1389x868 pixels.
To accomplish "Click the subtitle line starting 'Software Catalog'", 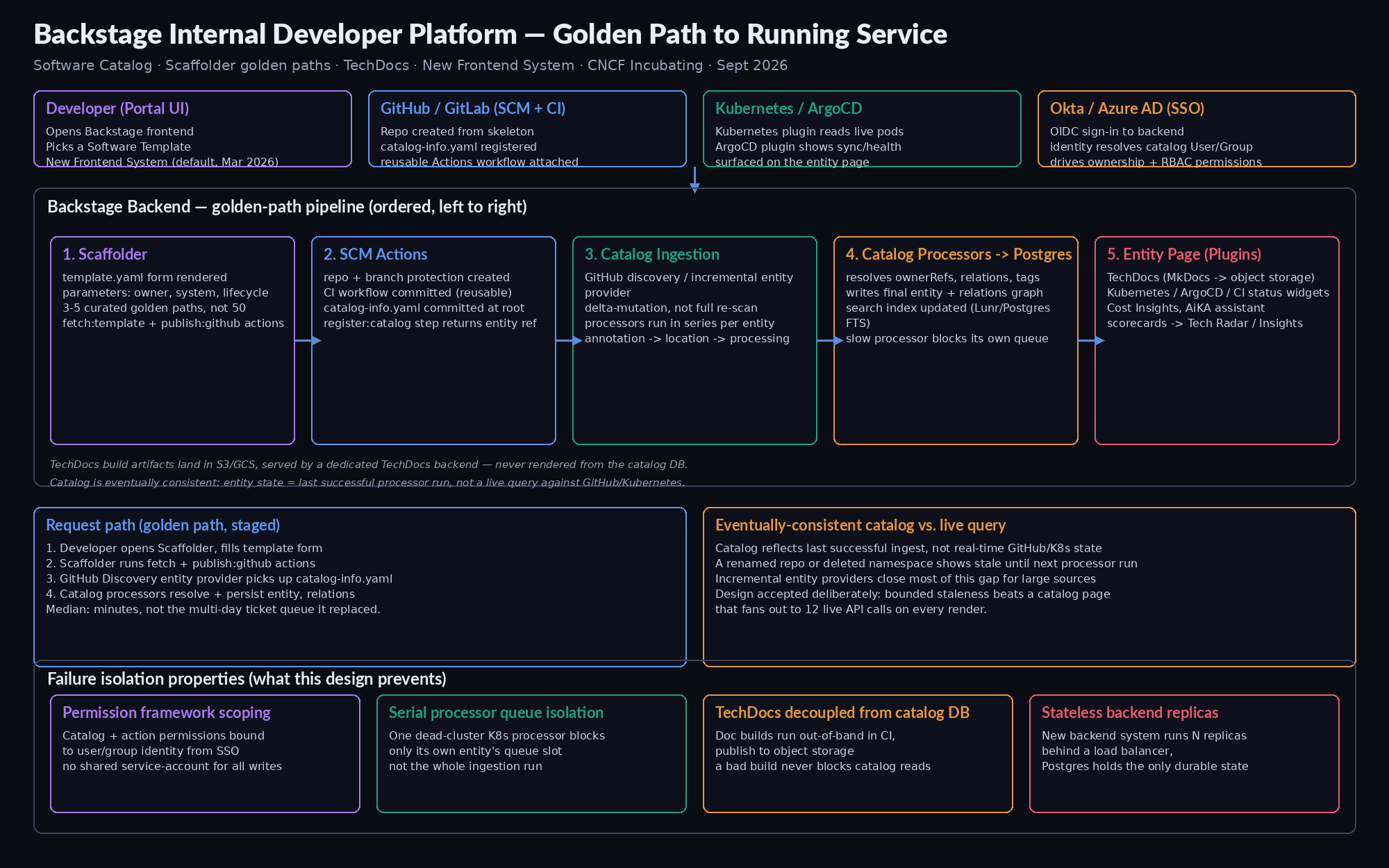I will tap(410, 65).
